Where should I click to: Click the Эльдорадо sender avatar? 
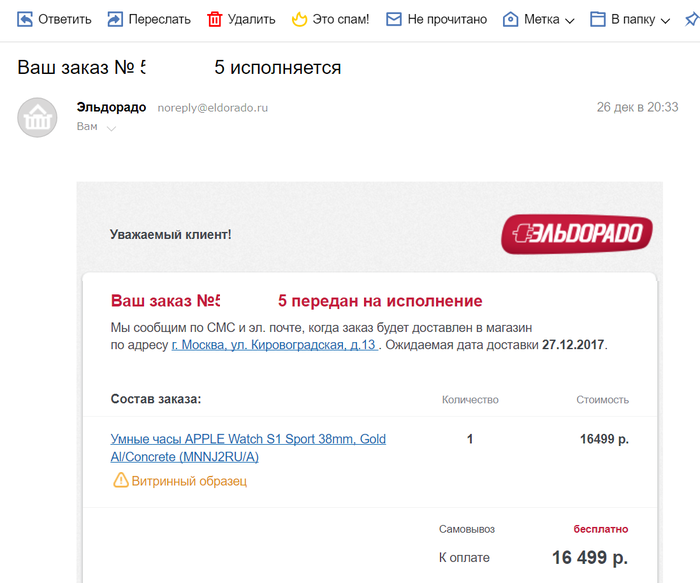(x=37, y=117)
